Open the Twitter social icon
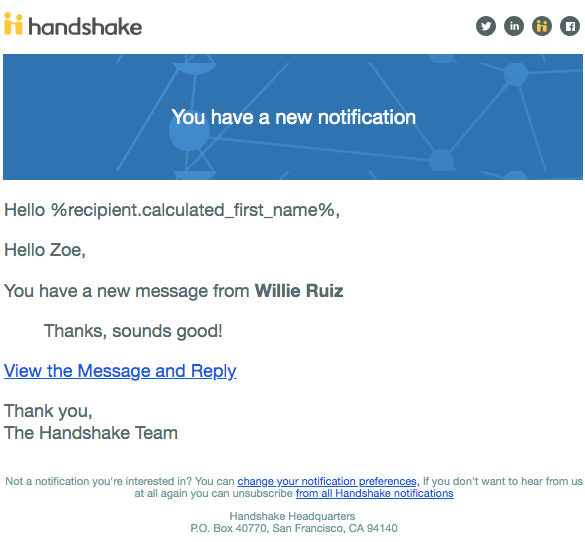 click(486, 26)
